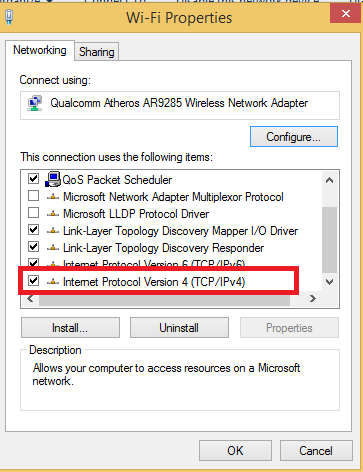Confirm changes with the OK button
363x472 pixels.
[x=235, y=451]
